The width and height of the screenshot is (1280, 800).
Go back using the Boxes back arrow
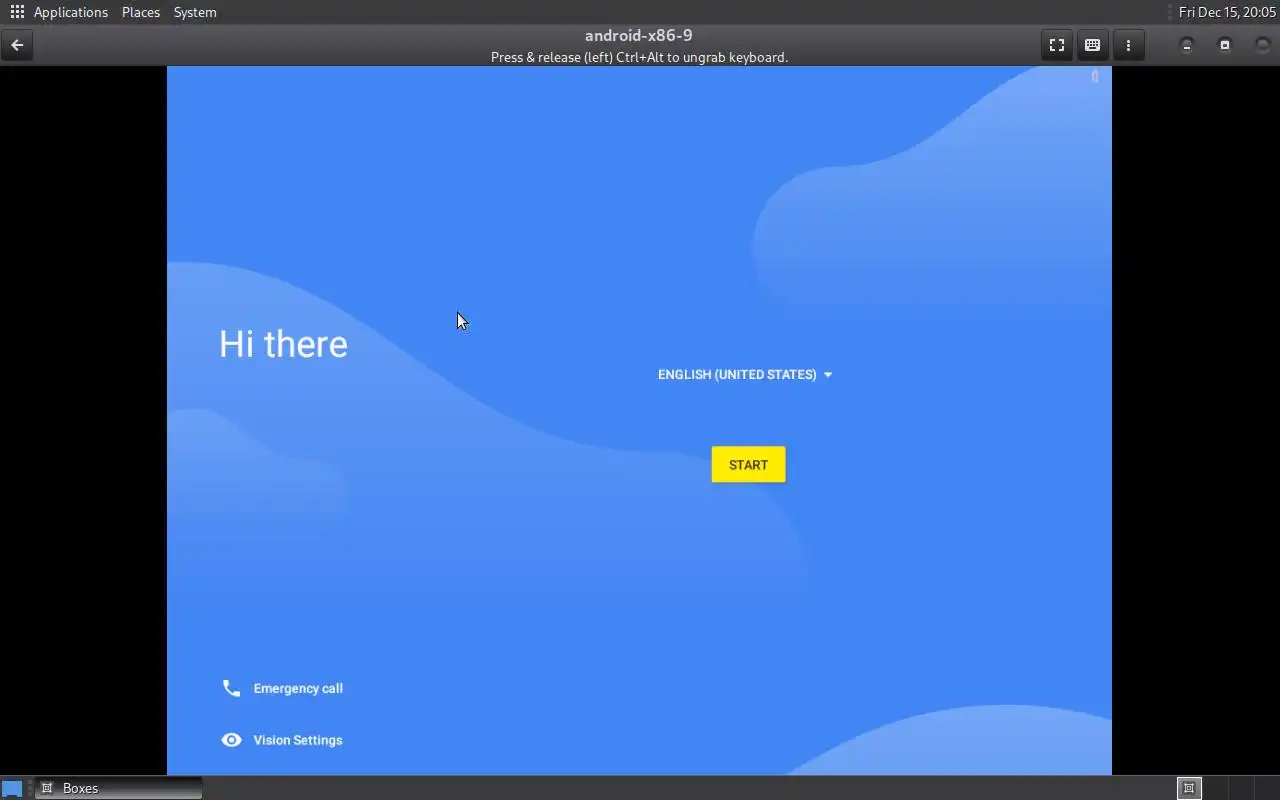click(17, 45)
